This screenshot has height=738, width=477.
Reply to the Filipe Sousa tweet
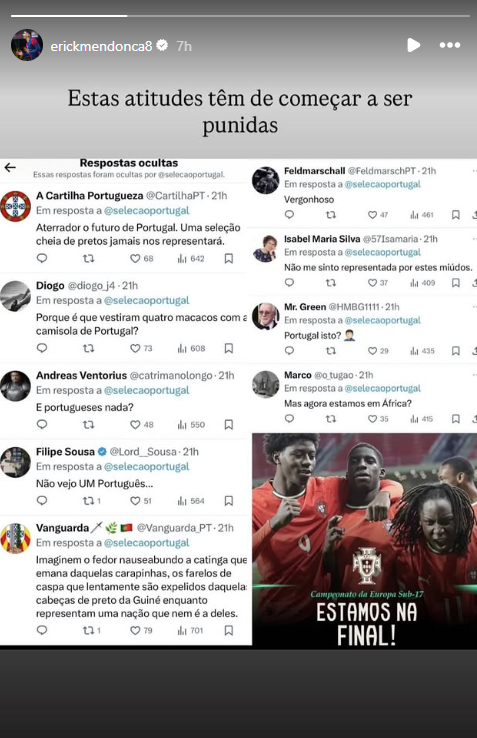click(42, 501)
